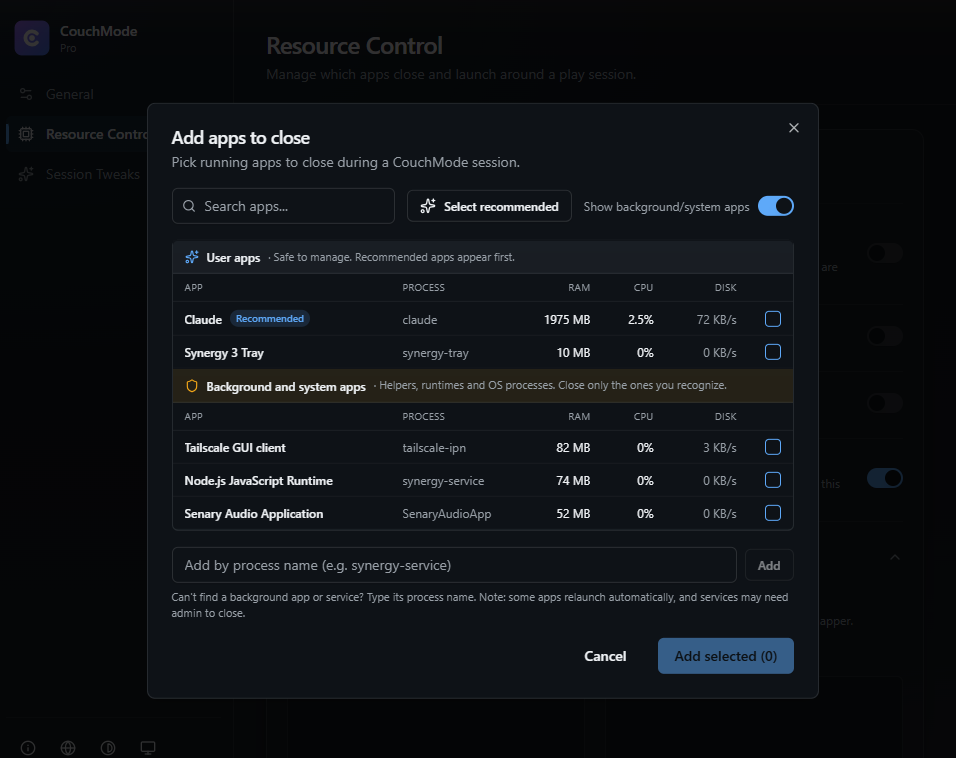This screenshot has width=956, height=758.
Task: Click the CouchMode logo icon
Action: click(x=32, y=38)
